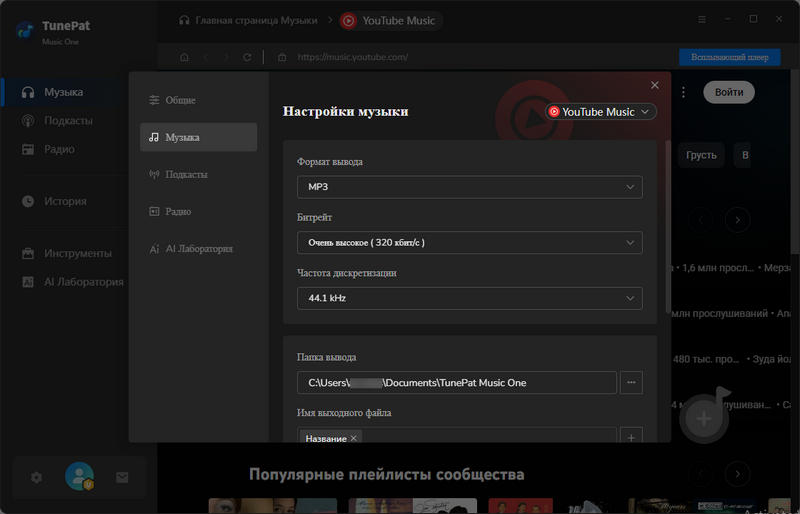Screen dimensions: 800x514
Task: Open the second community playlist thumbnail
Action: (413, 506)
